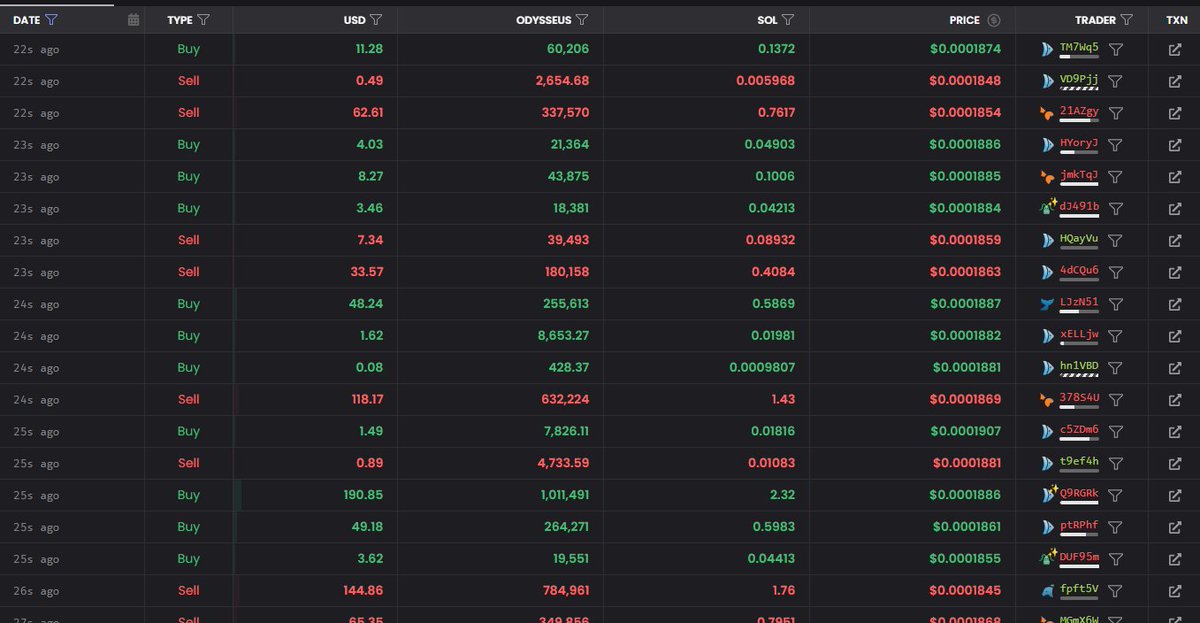Filter trades by trader 378S4U

[x=1116, y=400]
